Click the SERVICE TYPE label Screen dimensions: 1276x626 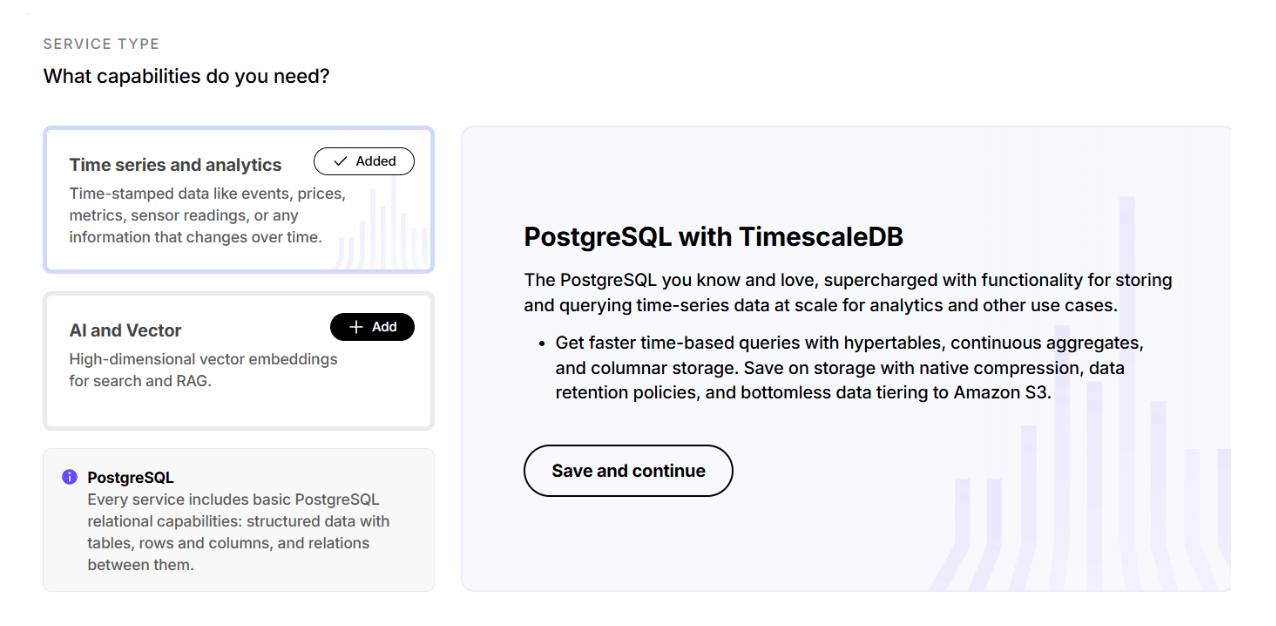pos(101,44)
